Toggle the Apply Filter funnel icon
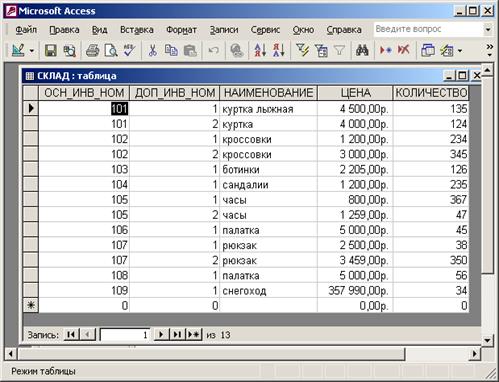The image size is (499, 382). pos(339,51)
